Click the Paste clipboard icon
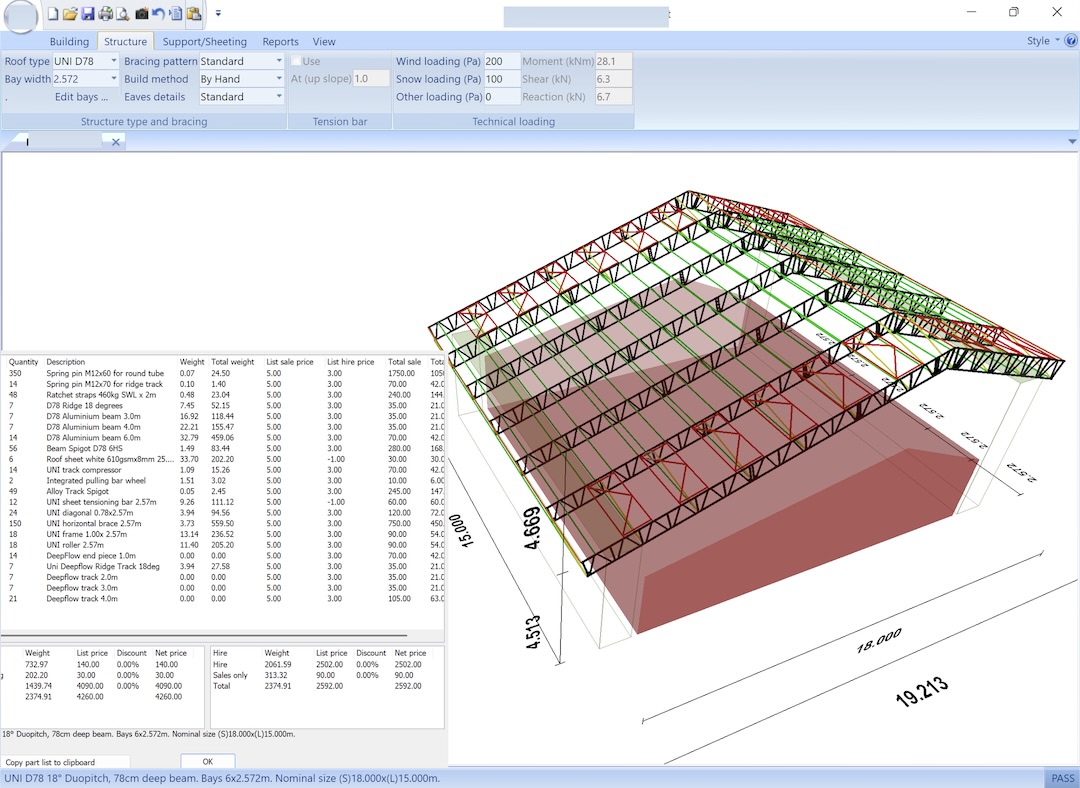This screenshot has height=788, width=1080. tap(193, 14)
